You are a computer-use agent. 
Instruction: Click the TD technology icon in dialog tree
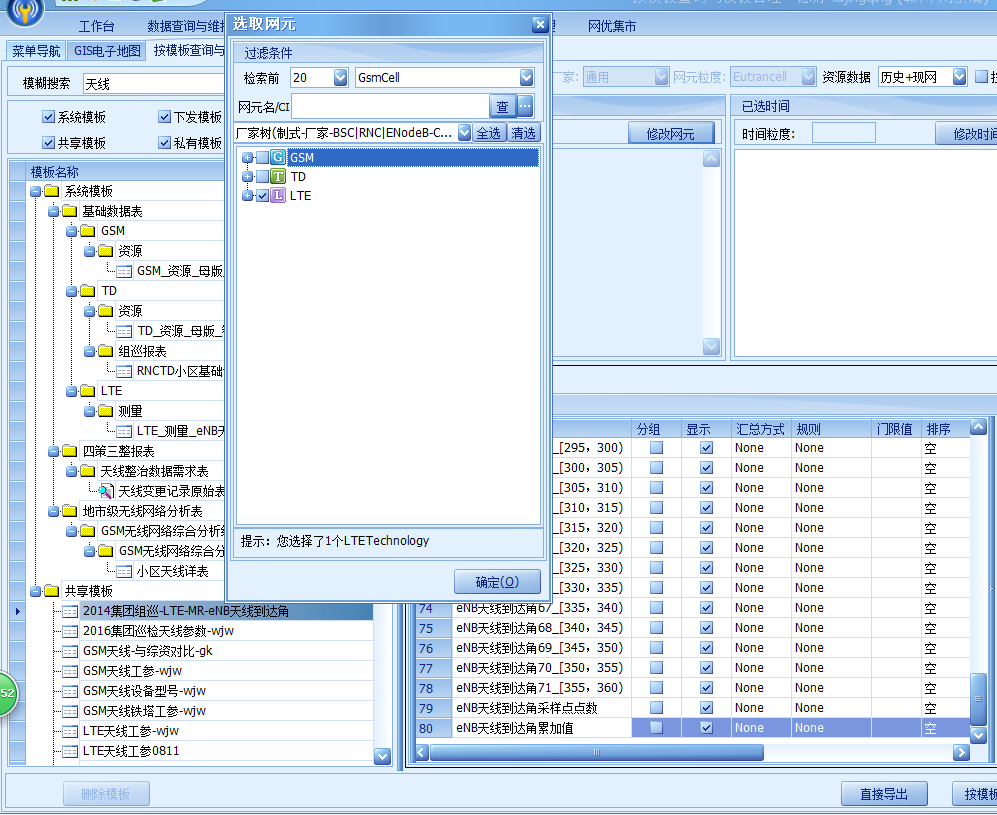278,176
